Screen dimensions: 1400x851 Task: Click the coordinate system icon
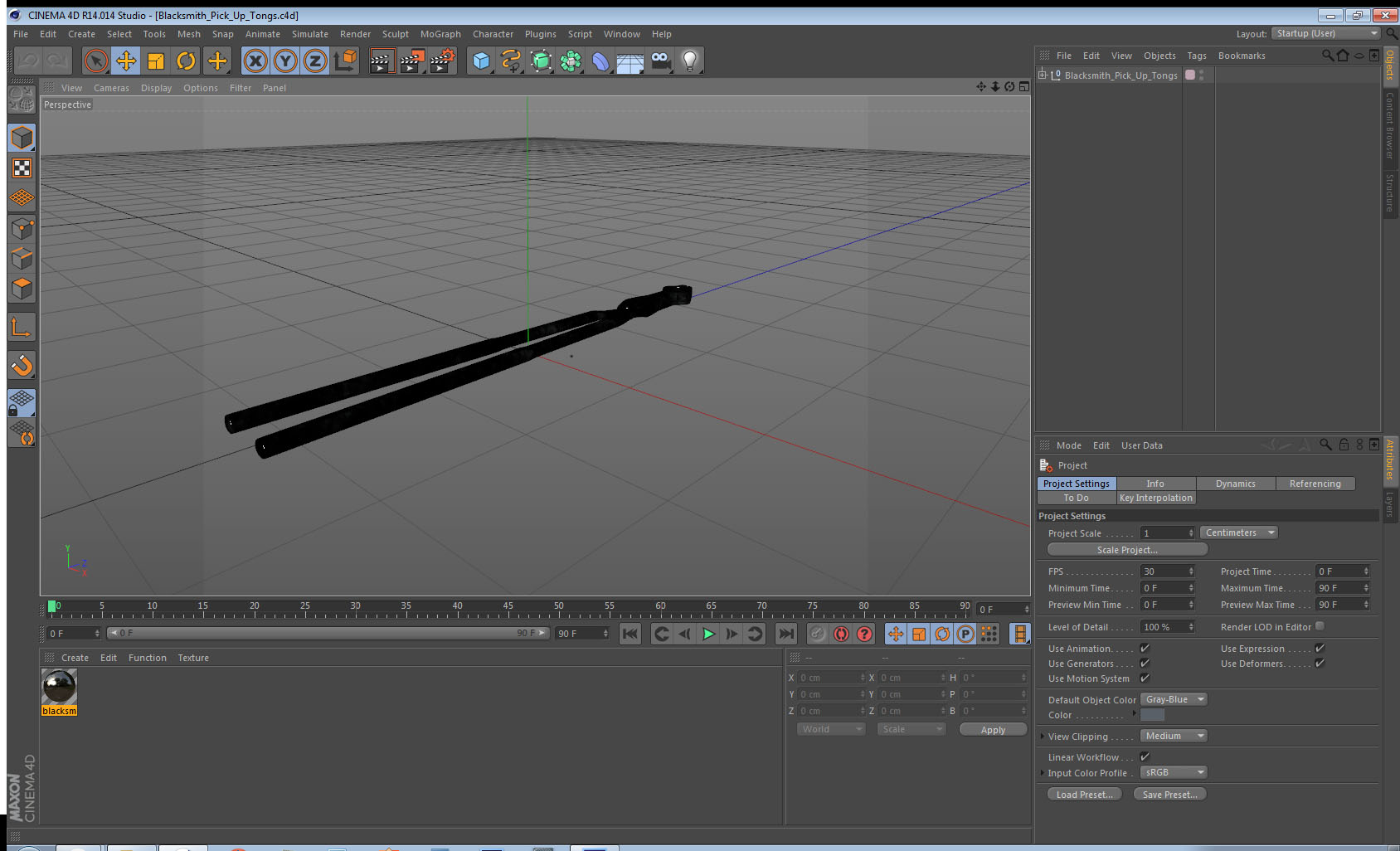[345, 61]
